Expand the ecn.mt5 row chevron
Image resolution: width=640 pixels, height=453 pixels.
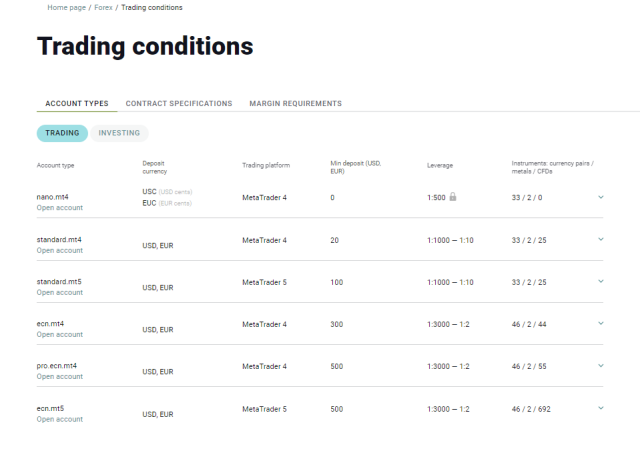tap(601, 408)
